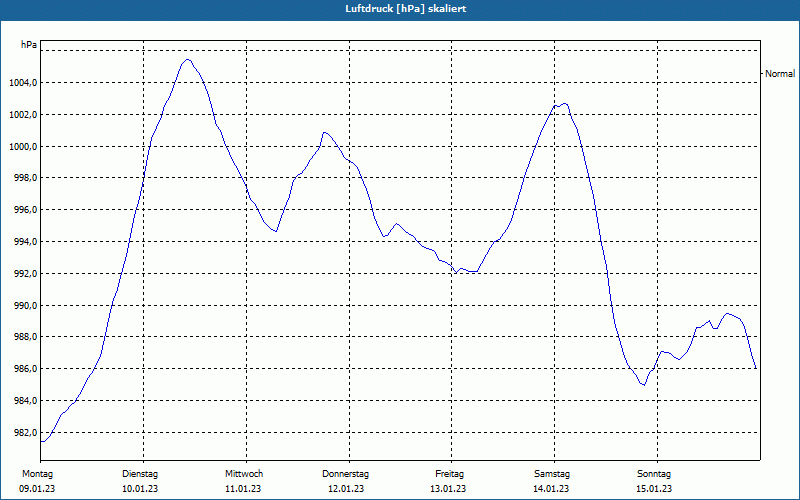Click the 988,0 axis value
This screenshot has width=800, height=500.
25,337
